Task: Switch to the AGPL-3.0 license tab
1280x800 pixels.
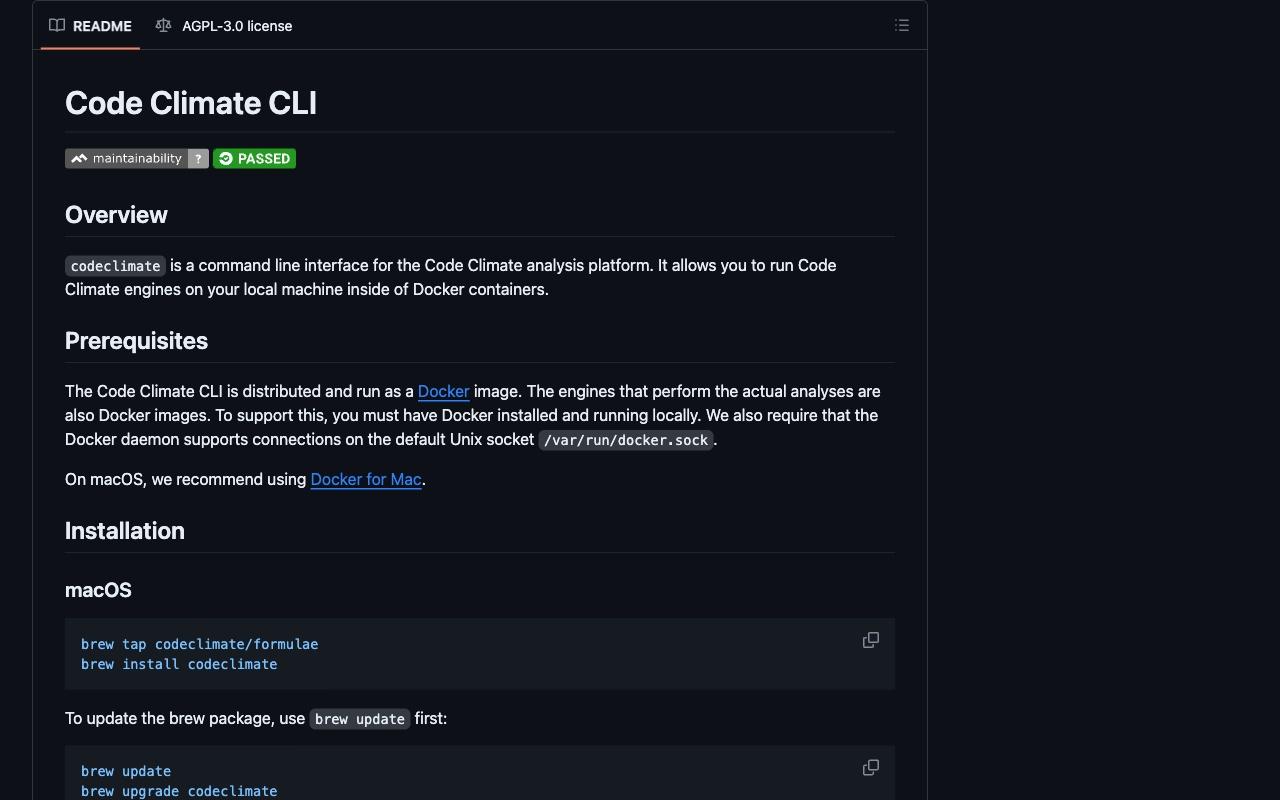Action: [224, 26]
